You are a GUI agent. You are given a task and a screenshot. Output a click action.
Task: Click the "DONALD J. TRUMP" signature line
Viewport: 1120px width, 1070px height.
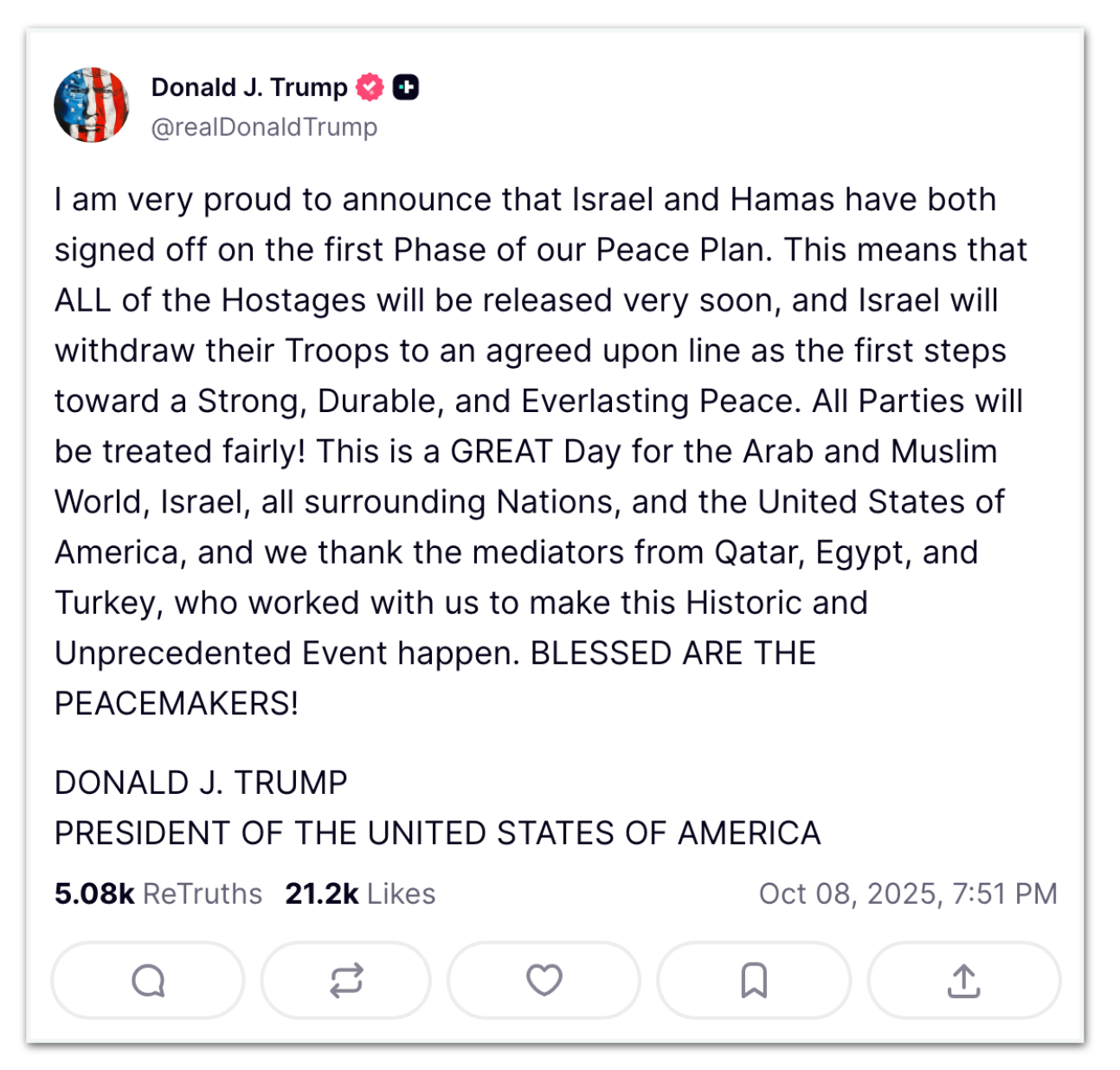[201, 783]
